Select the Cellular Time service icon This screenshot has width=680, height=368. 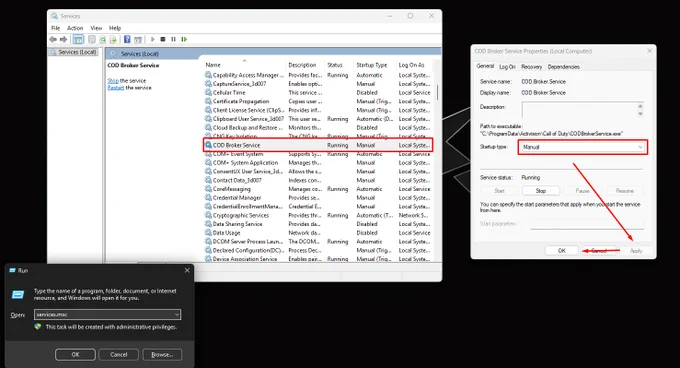208,92
